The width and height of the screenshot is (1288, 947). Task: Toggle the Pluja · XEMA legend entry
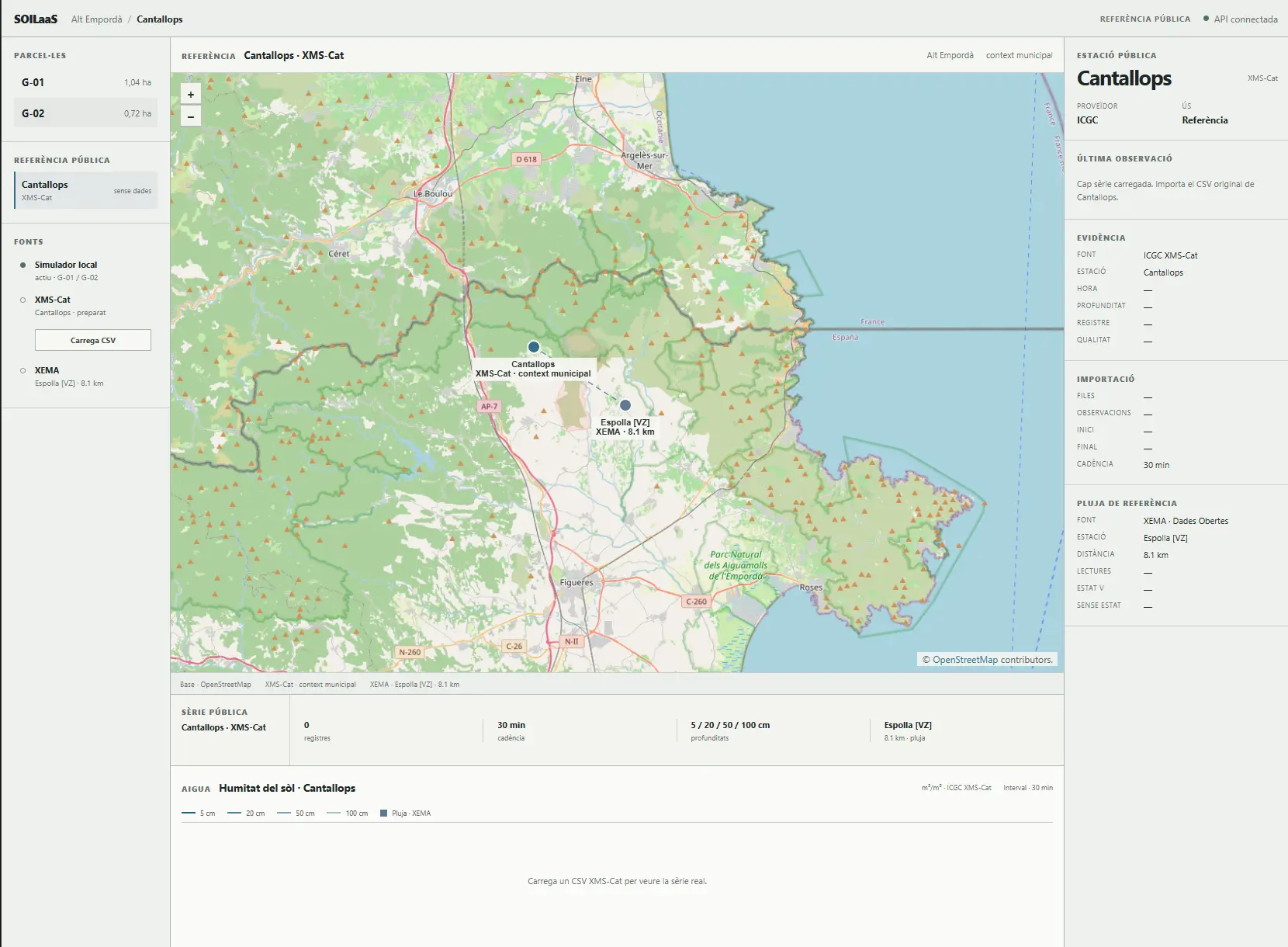point(405,813)
